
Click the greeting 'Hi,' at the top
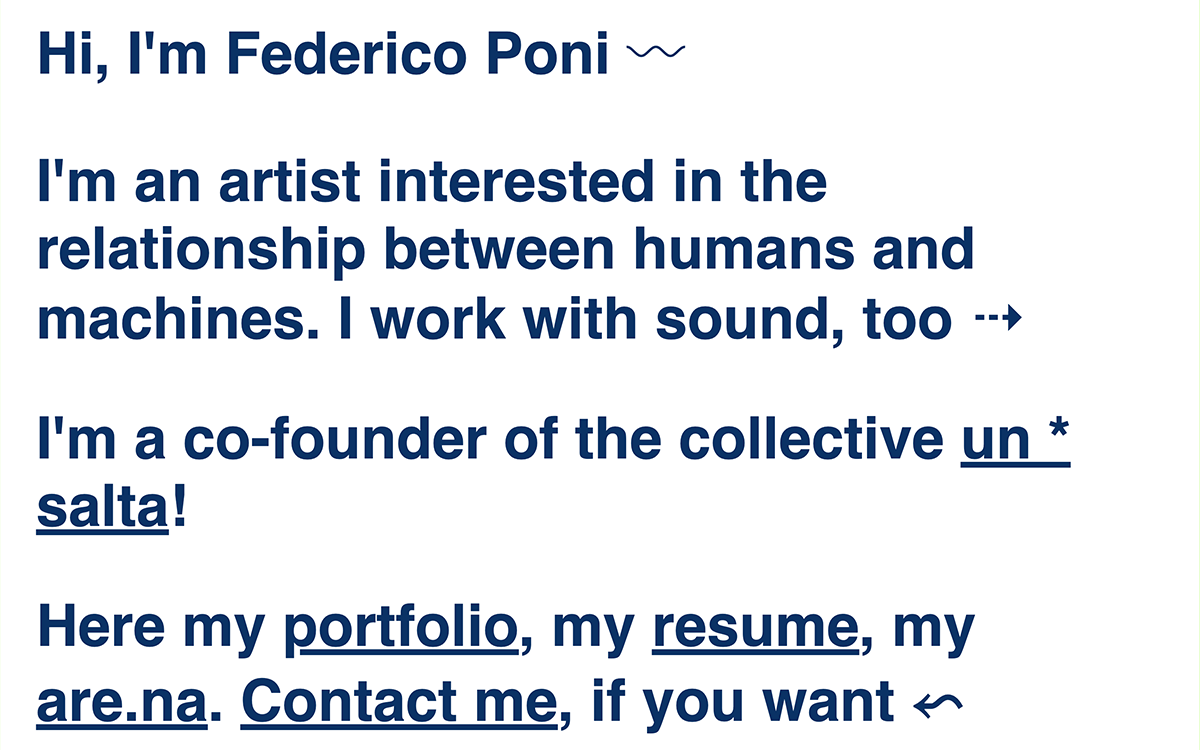tap(74, 54)
